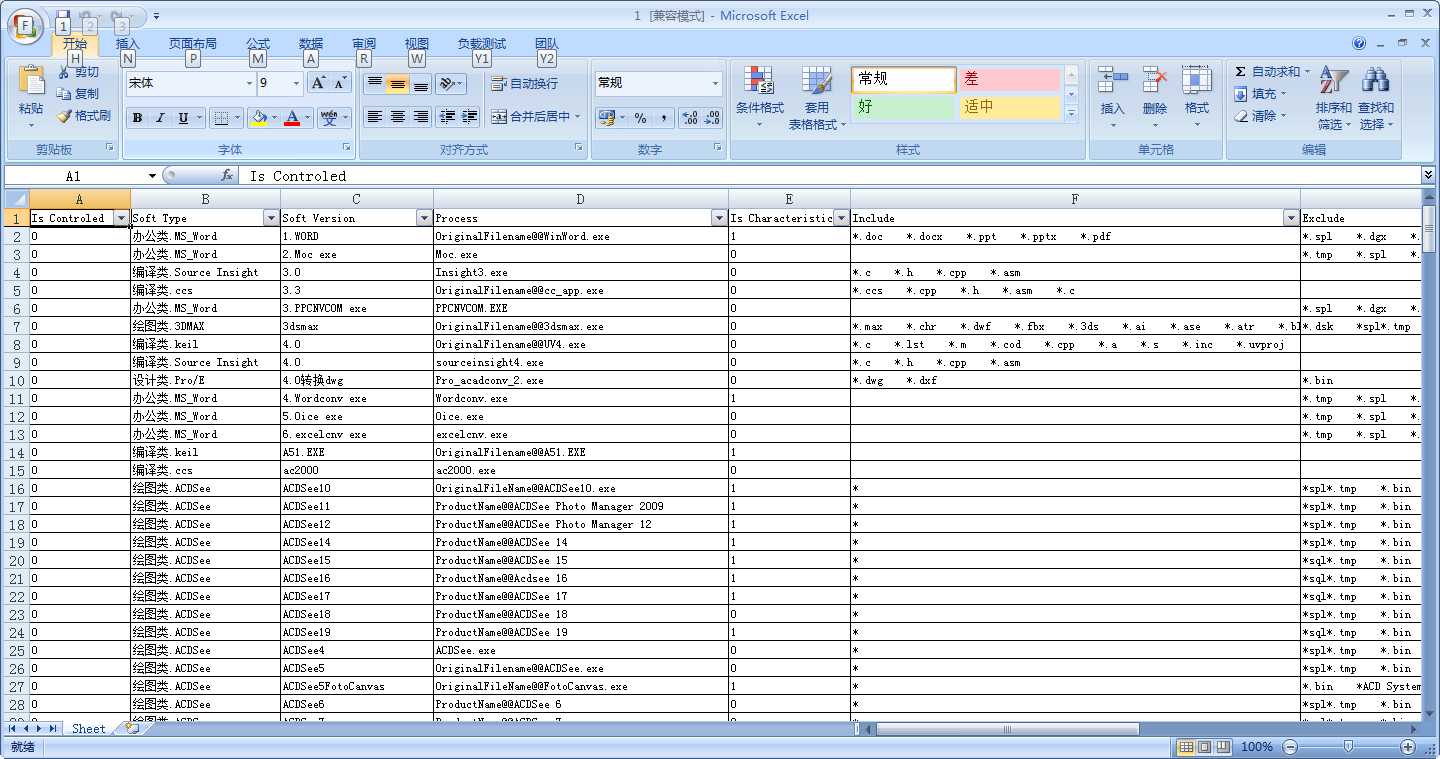Screen dimensions: 1440x759
Task: Open the font name dropdown (宋体)
Action: [x=249, y=83]
